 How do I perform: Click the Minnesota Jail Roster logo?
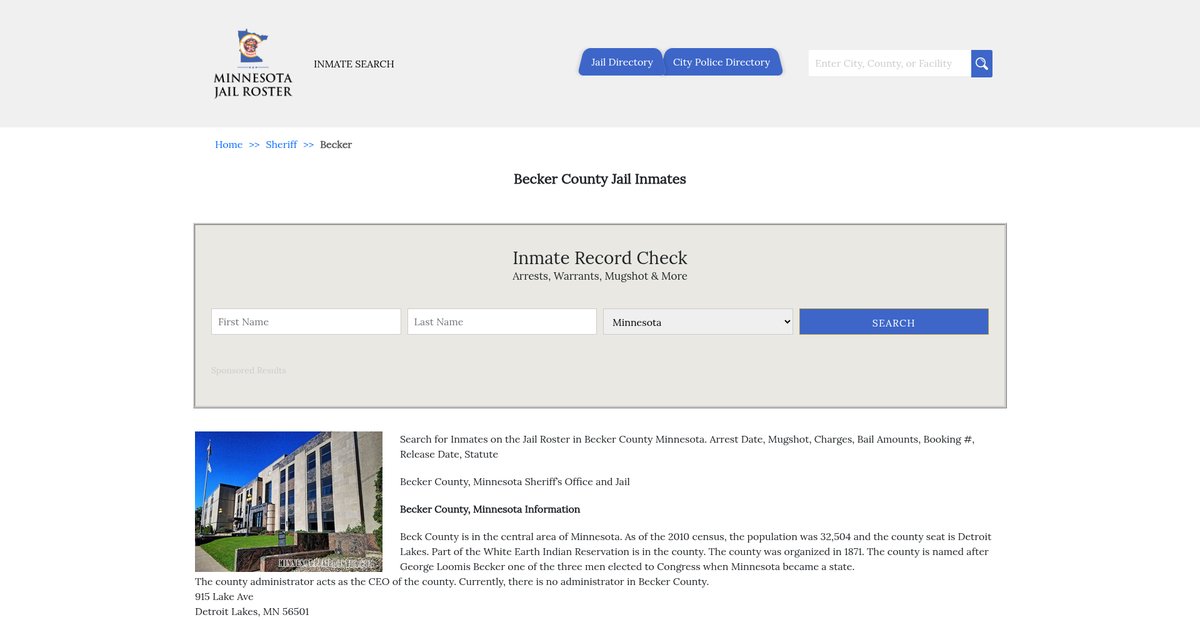click(x=253, y=63)
